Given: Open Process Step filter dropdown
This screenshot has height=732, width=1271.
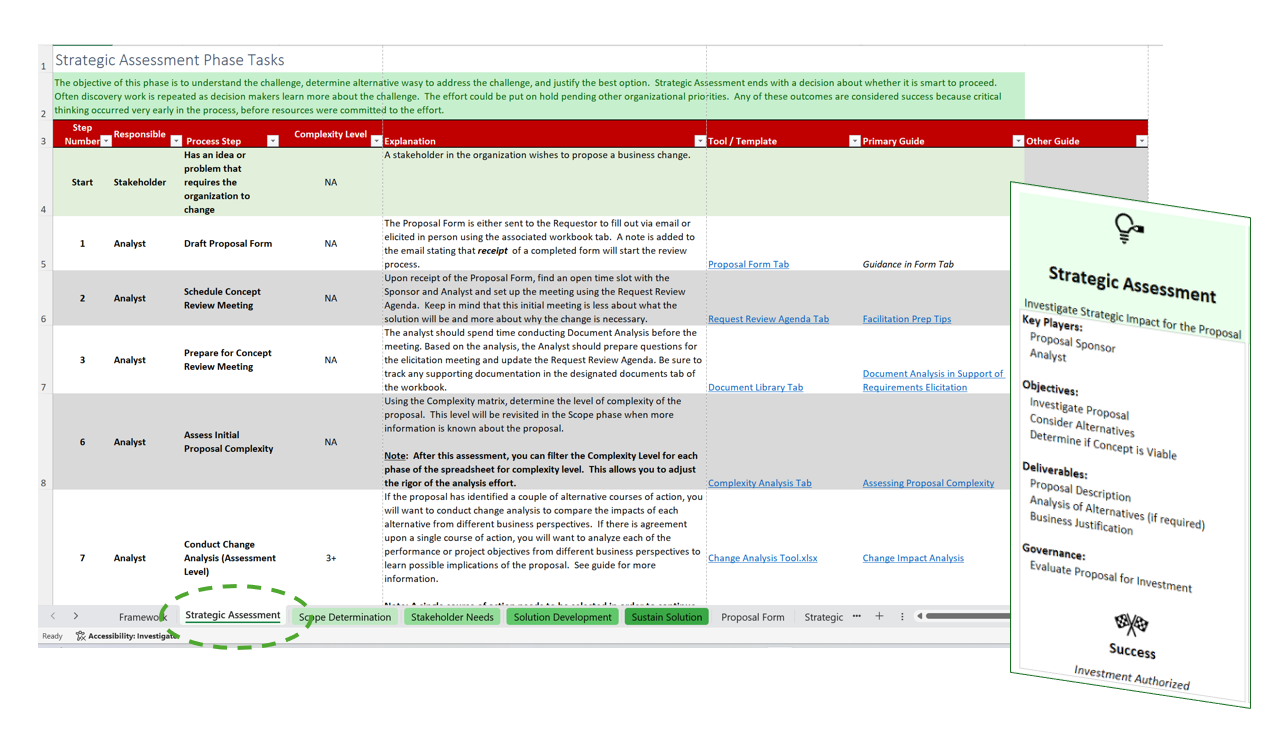Looking at the screenshot, I should [x=273, y=141].
